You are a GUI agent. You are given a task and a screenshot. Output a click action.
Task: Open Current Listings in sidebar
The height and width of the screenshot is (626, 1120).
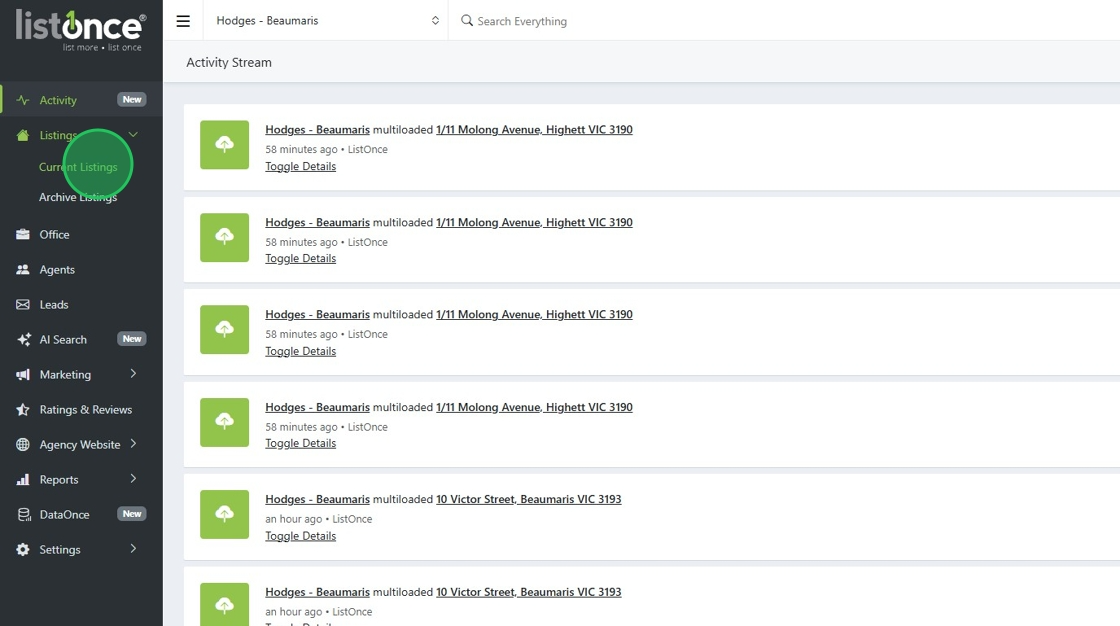[x=78, y=167]
